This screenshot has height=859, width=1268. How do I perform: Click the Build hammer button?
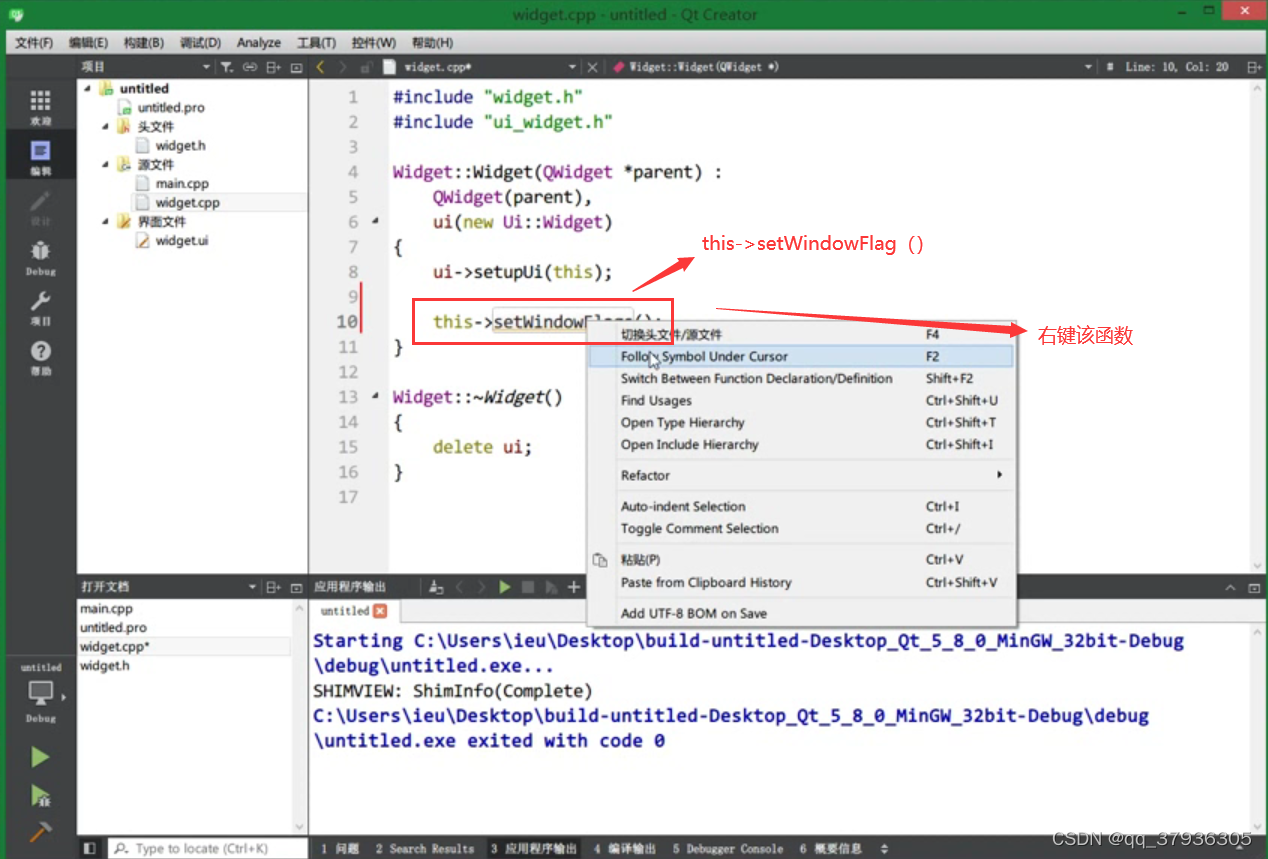coord(40,832)
